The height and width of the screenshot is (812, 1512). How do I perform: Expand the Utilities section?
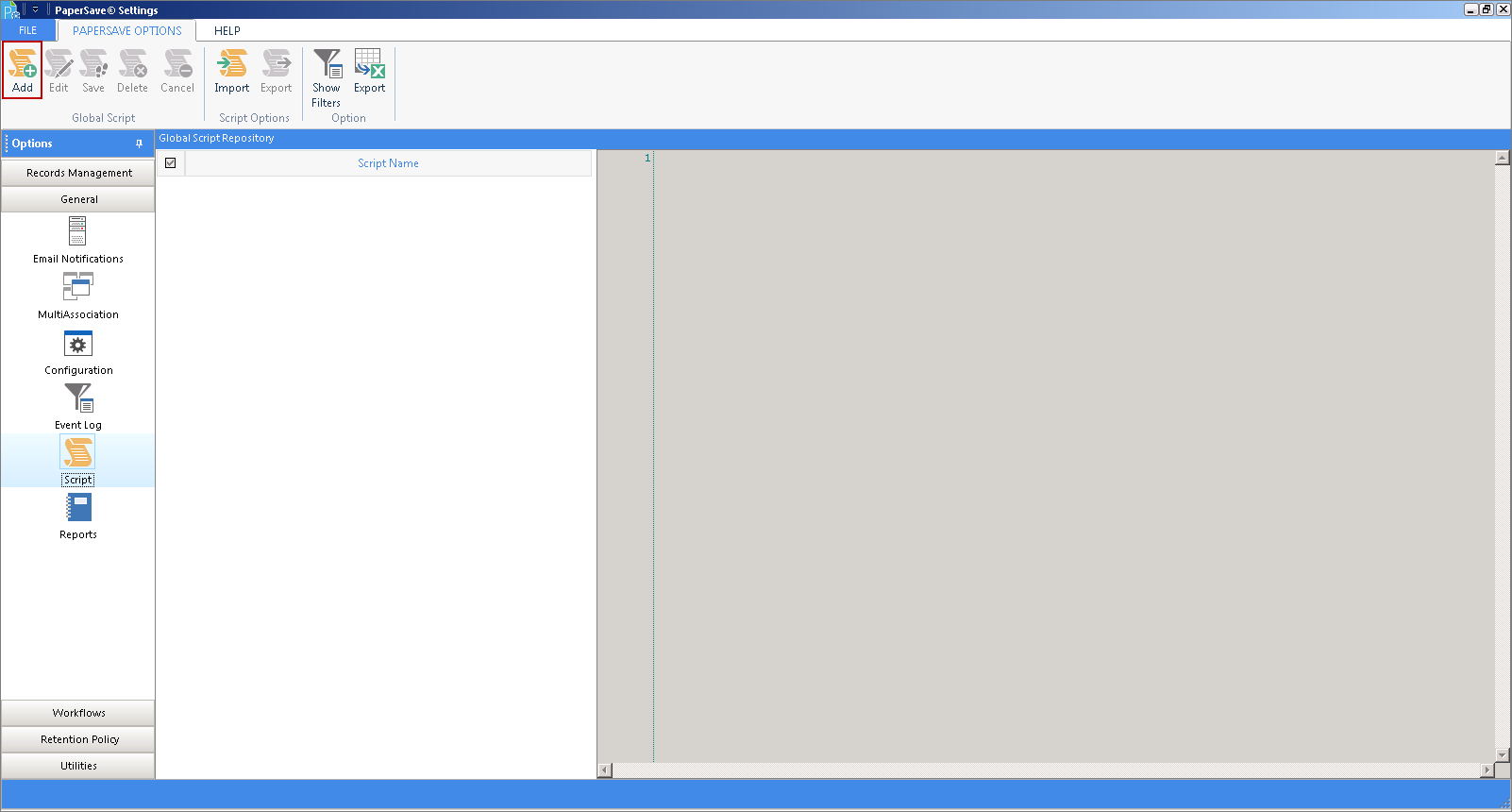78,766
